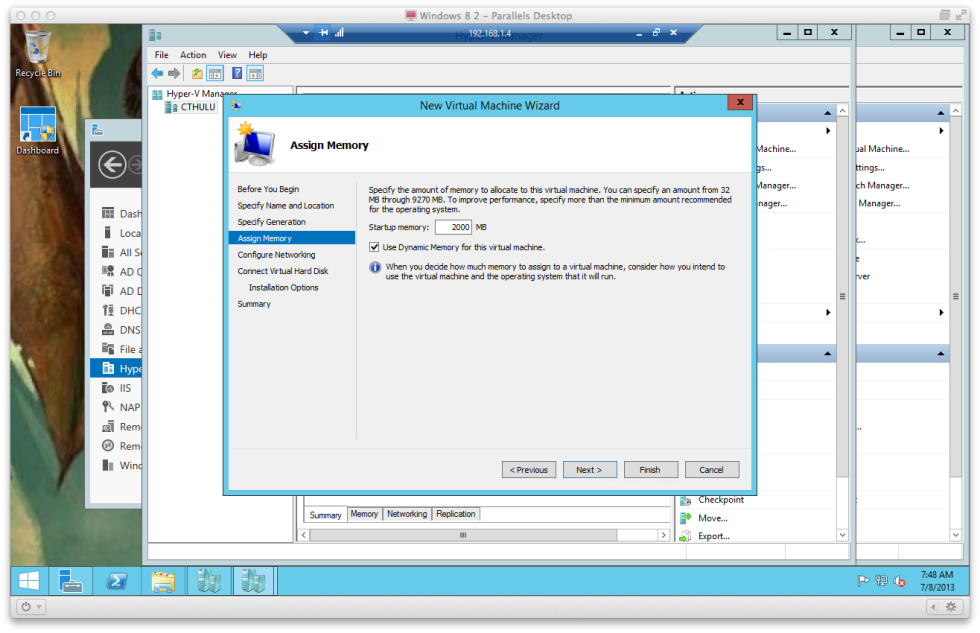980x633 pixels.
Task: Open Windows PowerShell from the taskbar
Action: click(x=118, y=580)
